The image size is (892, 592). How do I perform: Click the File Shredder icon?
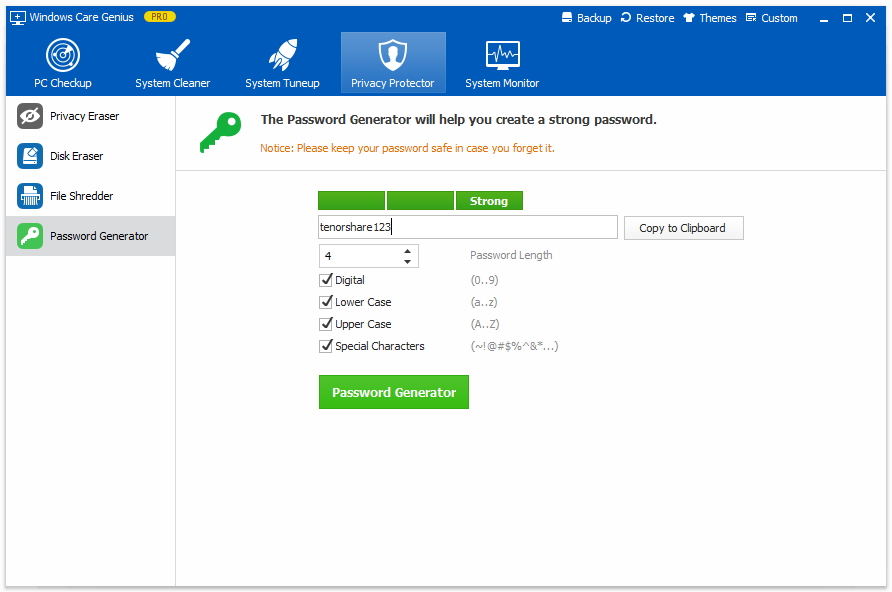tap(30, 196)
